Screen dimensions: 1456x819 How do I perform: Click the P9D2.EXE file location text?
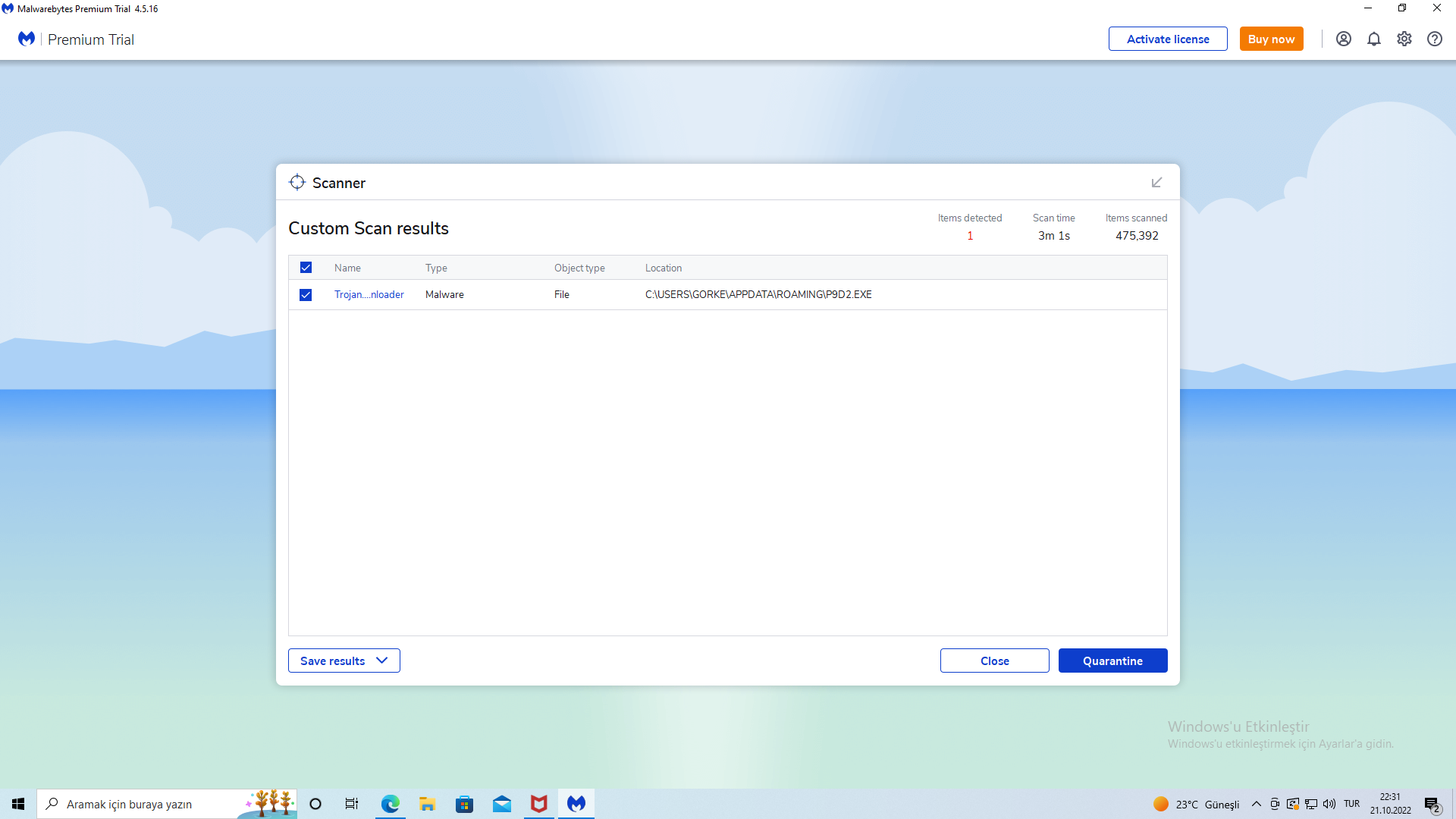coord(758,294)
